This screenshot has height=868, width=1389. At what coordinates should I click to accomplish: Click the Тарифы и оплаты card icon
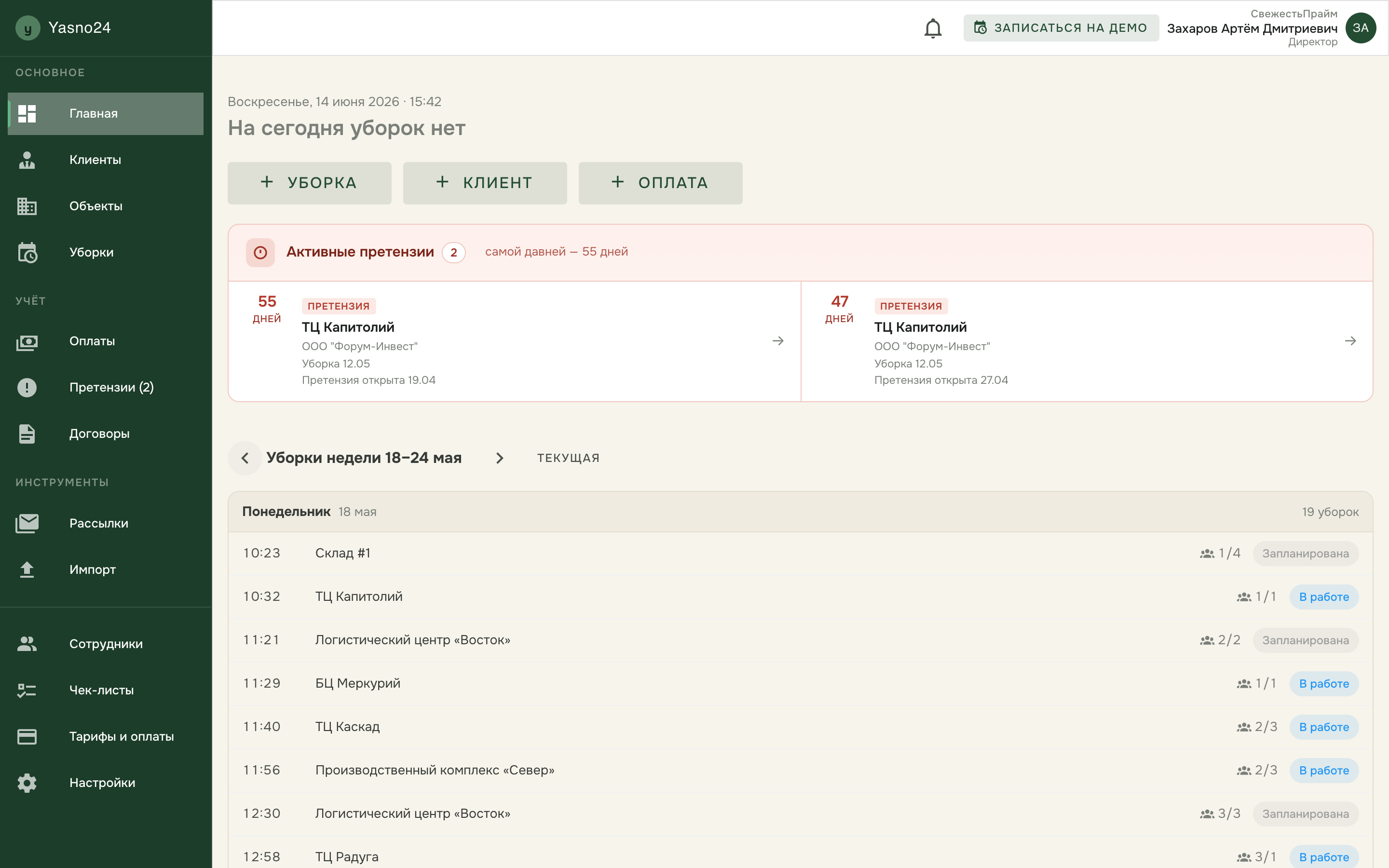coord(27,736)
